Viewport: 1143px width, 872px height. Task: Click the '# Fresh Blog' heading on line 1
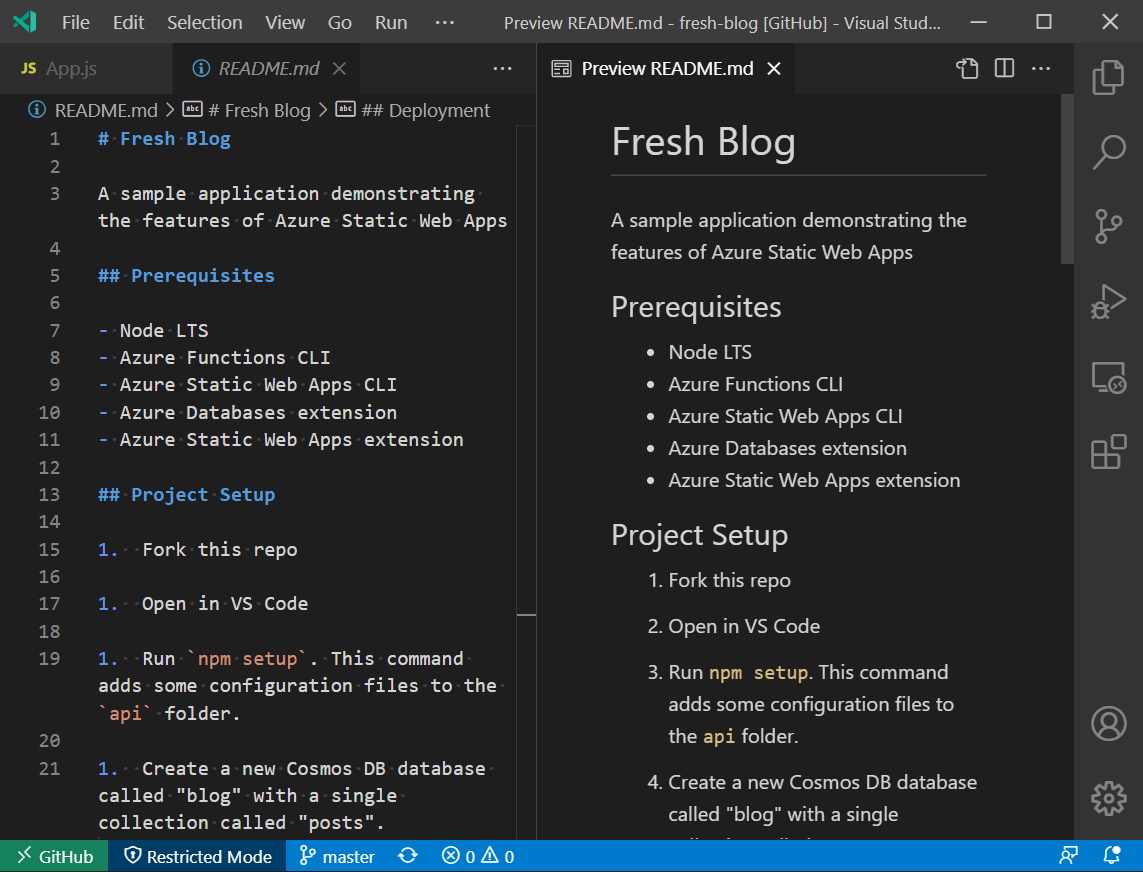point(164,139)
